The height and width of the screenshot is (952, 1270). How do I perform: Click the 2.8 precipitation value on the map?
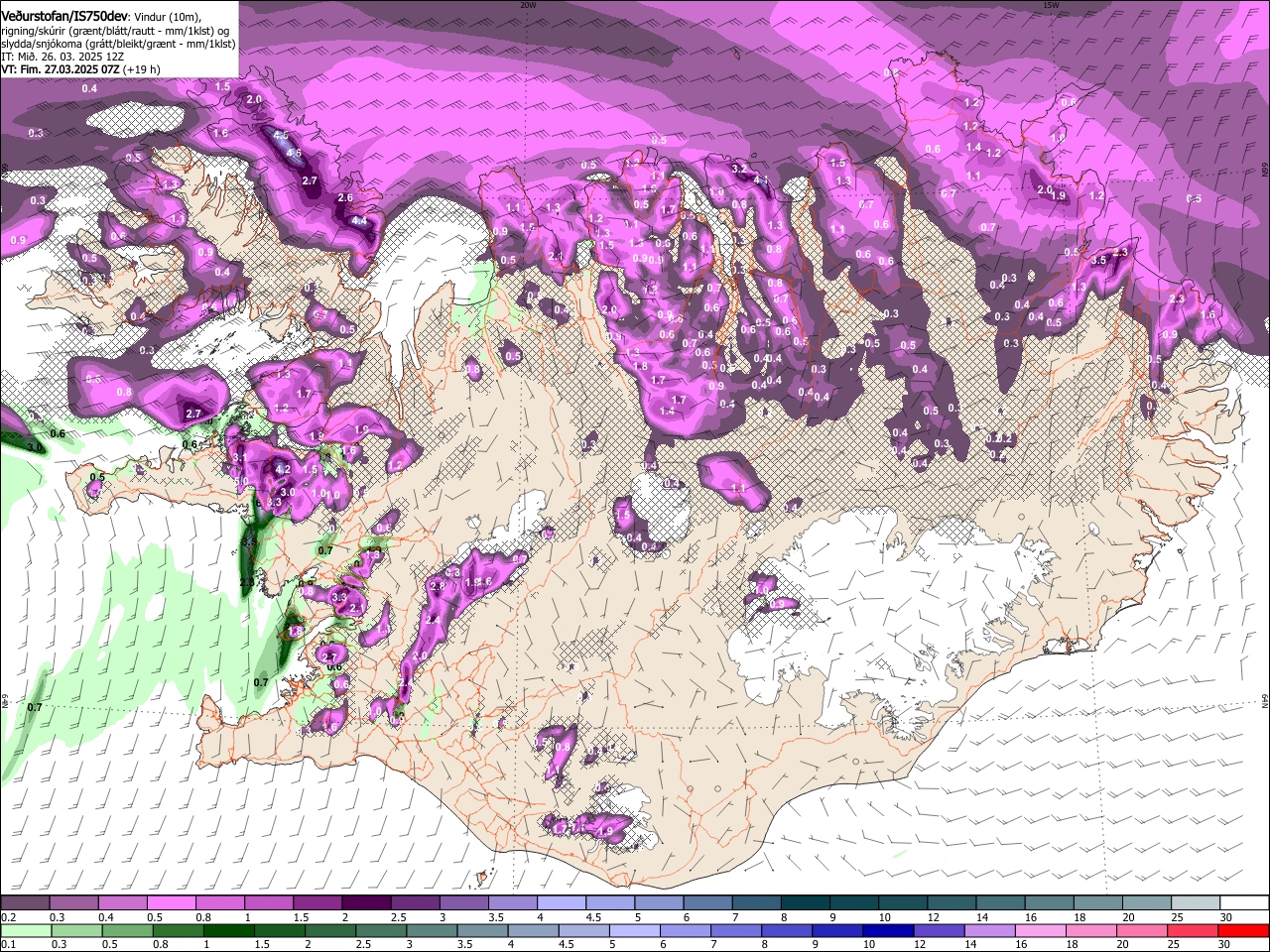click(x=440, y=586)
